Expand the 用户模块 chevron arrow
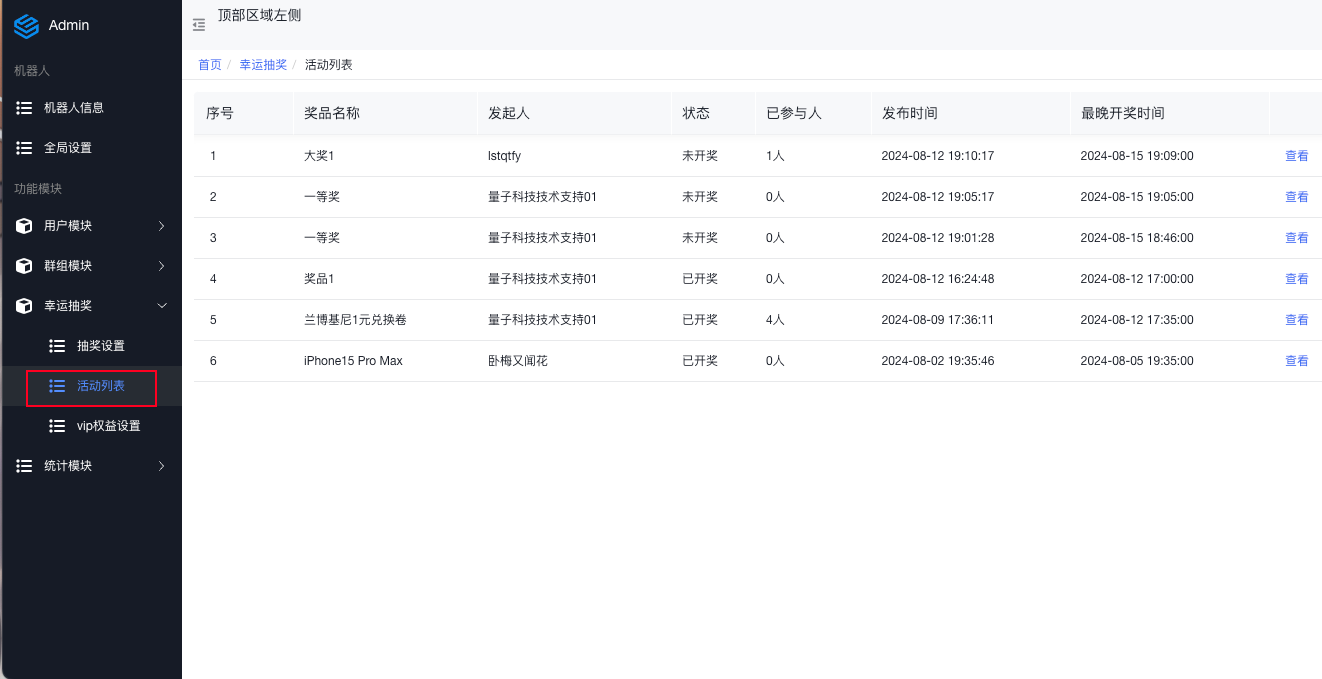Image resolution: width=1322 pixels, height=679 pixels. tap(162, 226)
